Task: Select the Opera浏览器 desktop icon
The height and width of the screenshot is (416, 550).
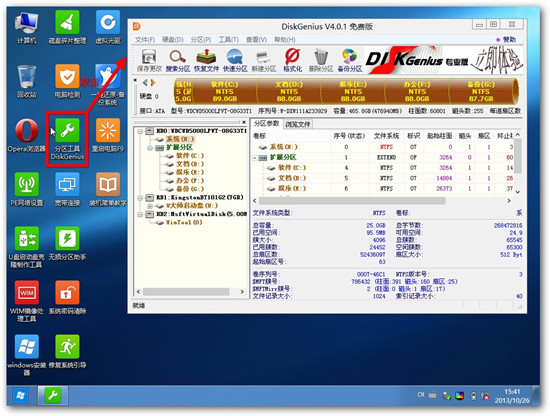Action: (27, 135)
